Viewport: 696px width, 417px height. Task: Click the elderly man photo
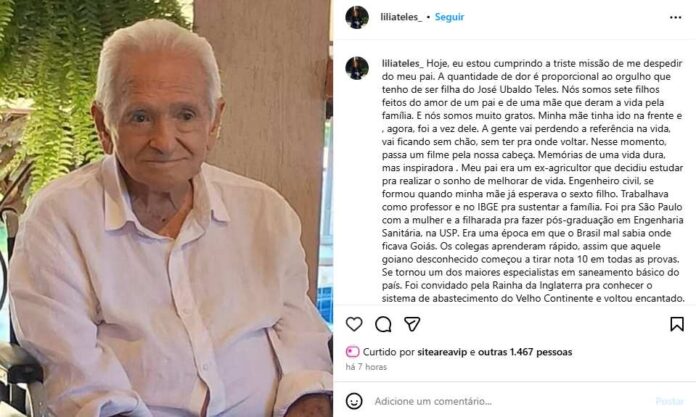tap(166, 208)
